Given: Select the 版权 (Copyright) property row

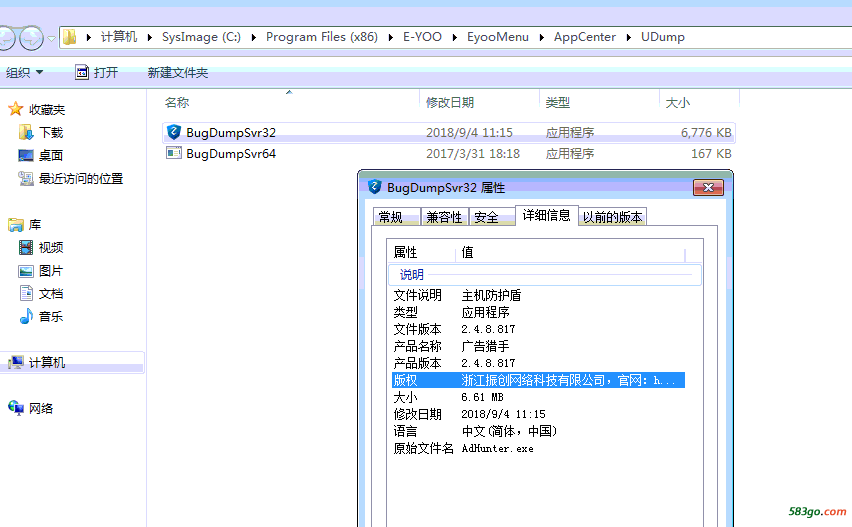Looking at the screenshot, I should pos(538,380).
